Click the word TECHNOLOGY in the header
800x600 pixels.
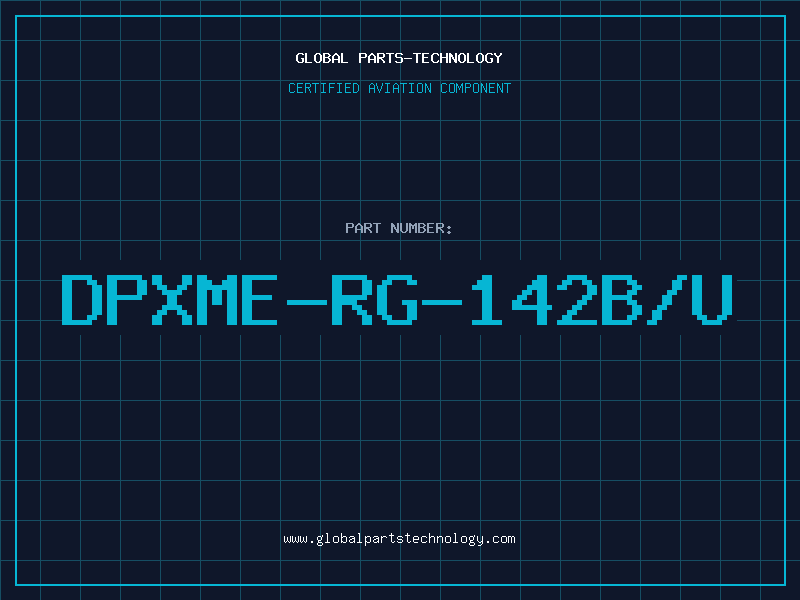coord(458,58)
